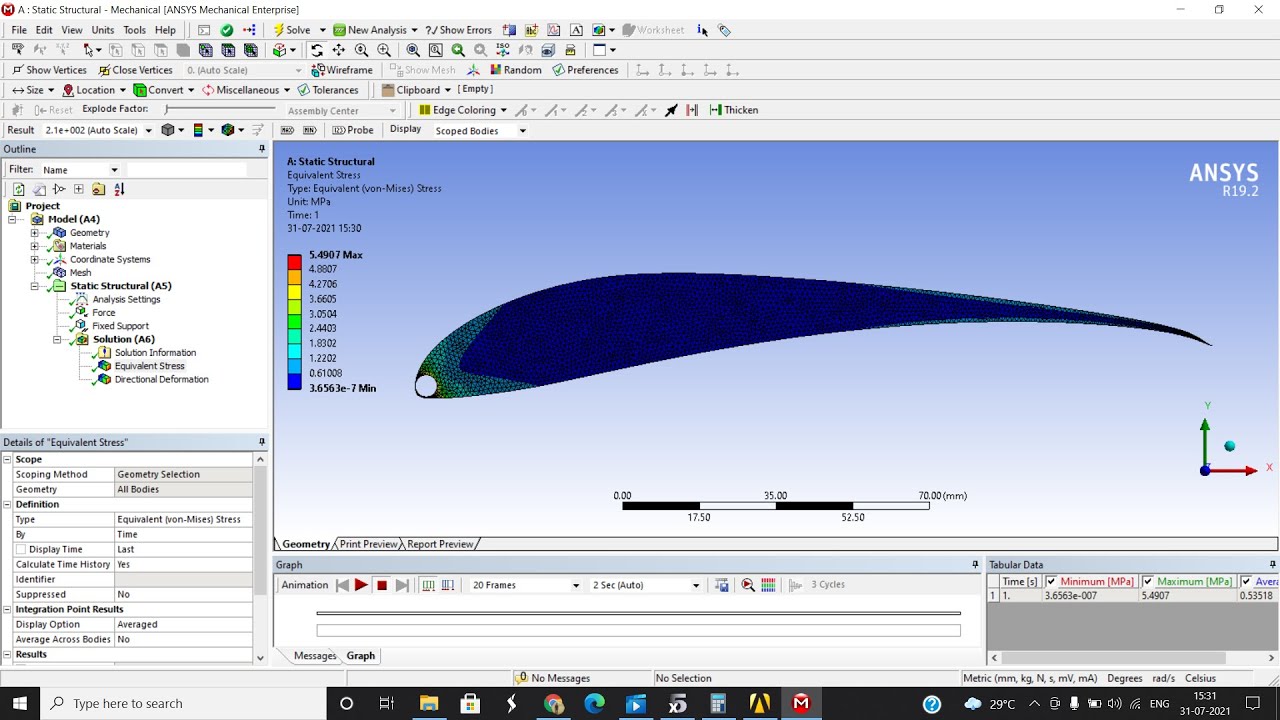Click the Expand All icon in Outline toolbar
The image size is (1280, 720).
[x=78, y=189]
